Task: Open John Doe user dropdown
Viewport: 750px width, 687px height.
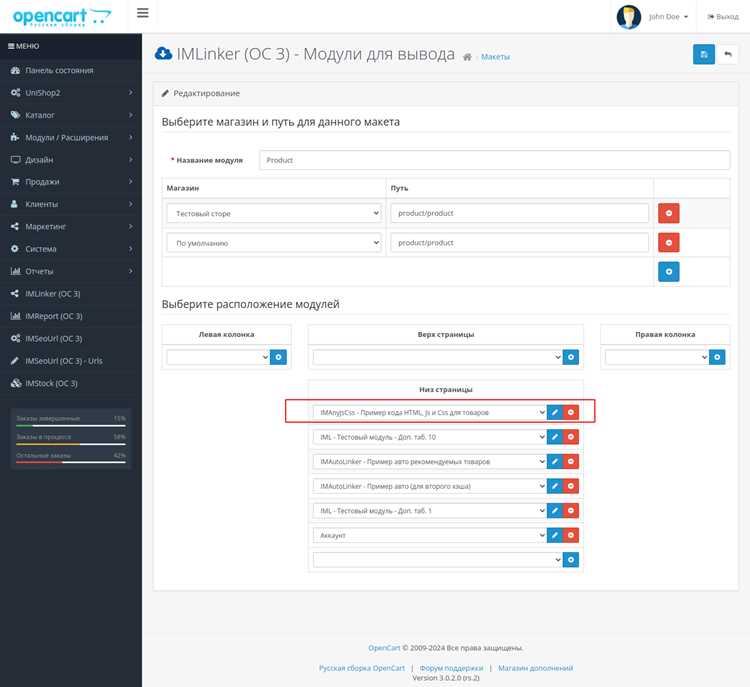Action: pos(668,17)
